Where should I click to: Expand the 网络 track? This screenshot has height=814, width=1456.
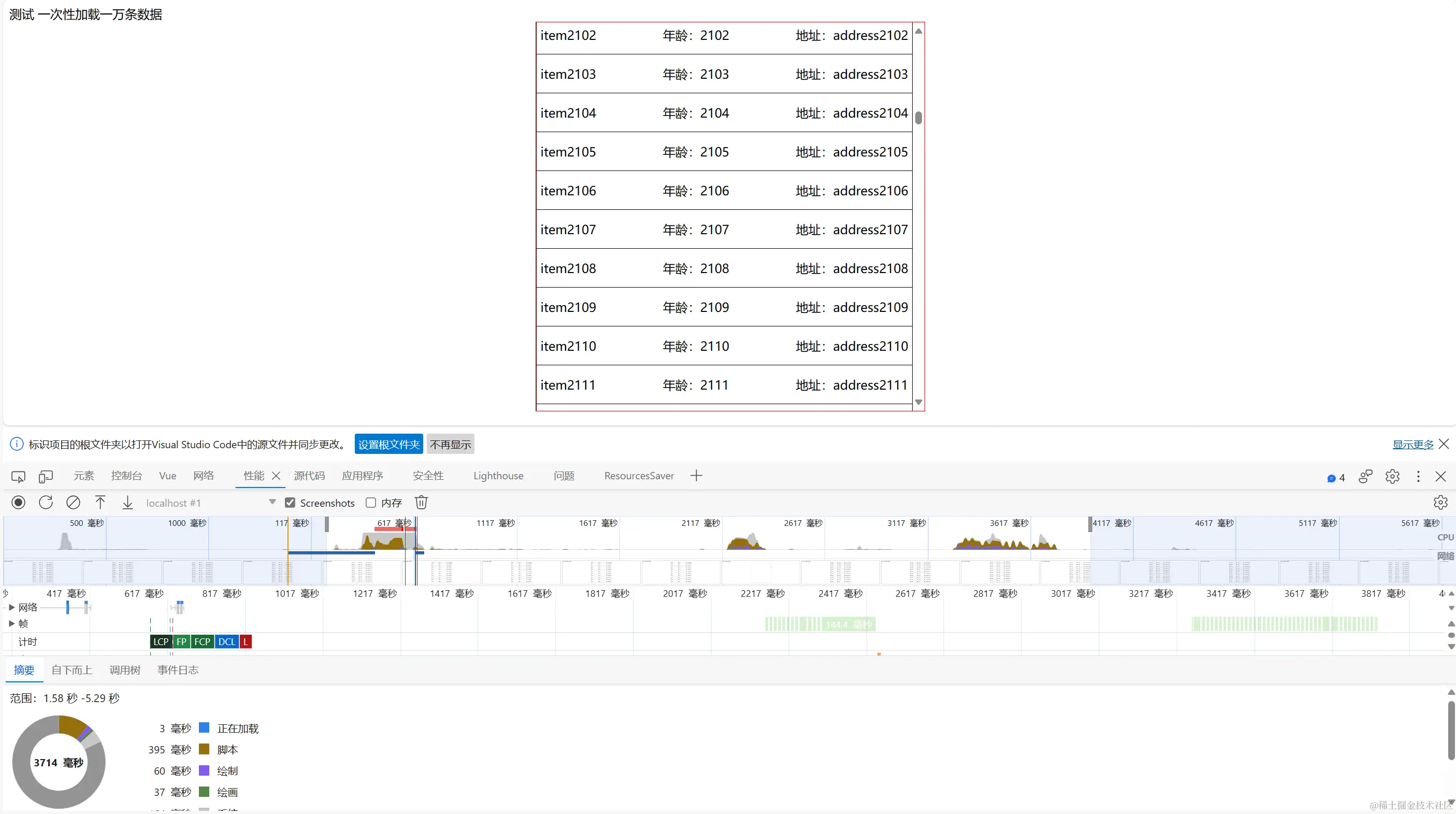(x=11, y=607)
